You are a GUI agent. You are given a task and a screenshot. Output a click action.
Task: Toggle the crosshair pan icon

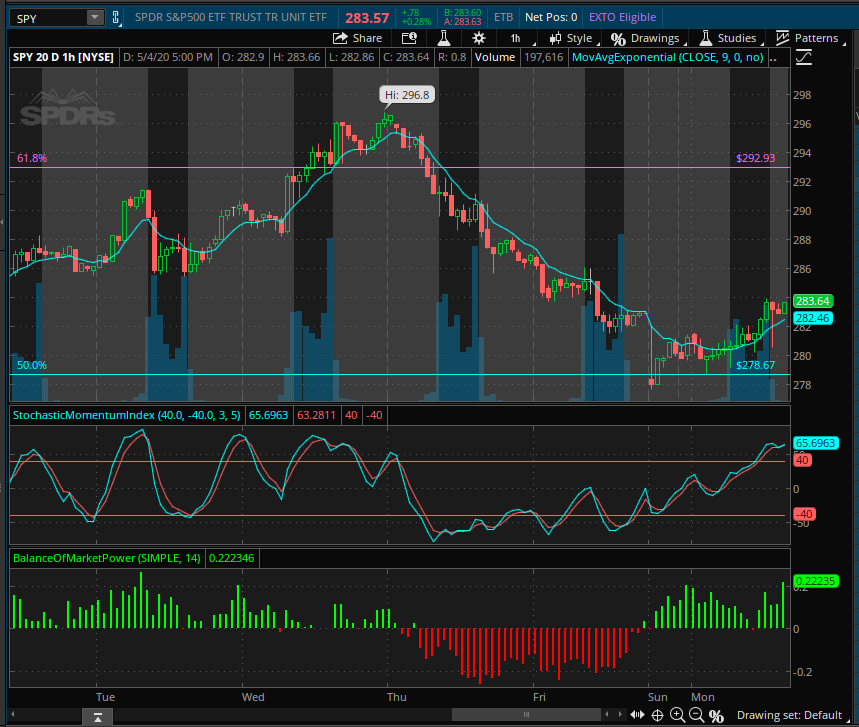coord(657,715)
